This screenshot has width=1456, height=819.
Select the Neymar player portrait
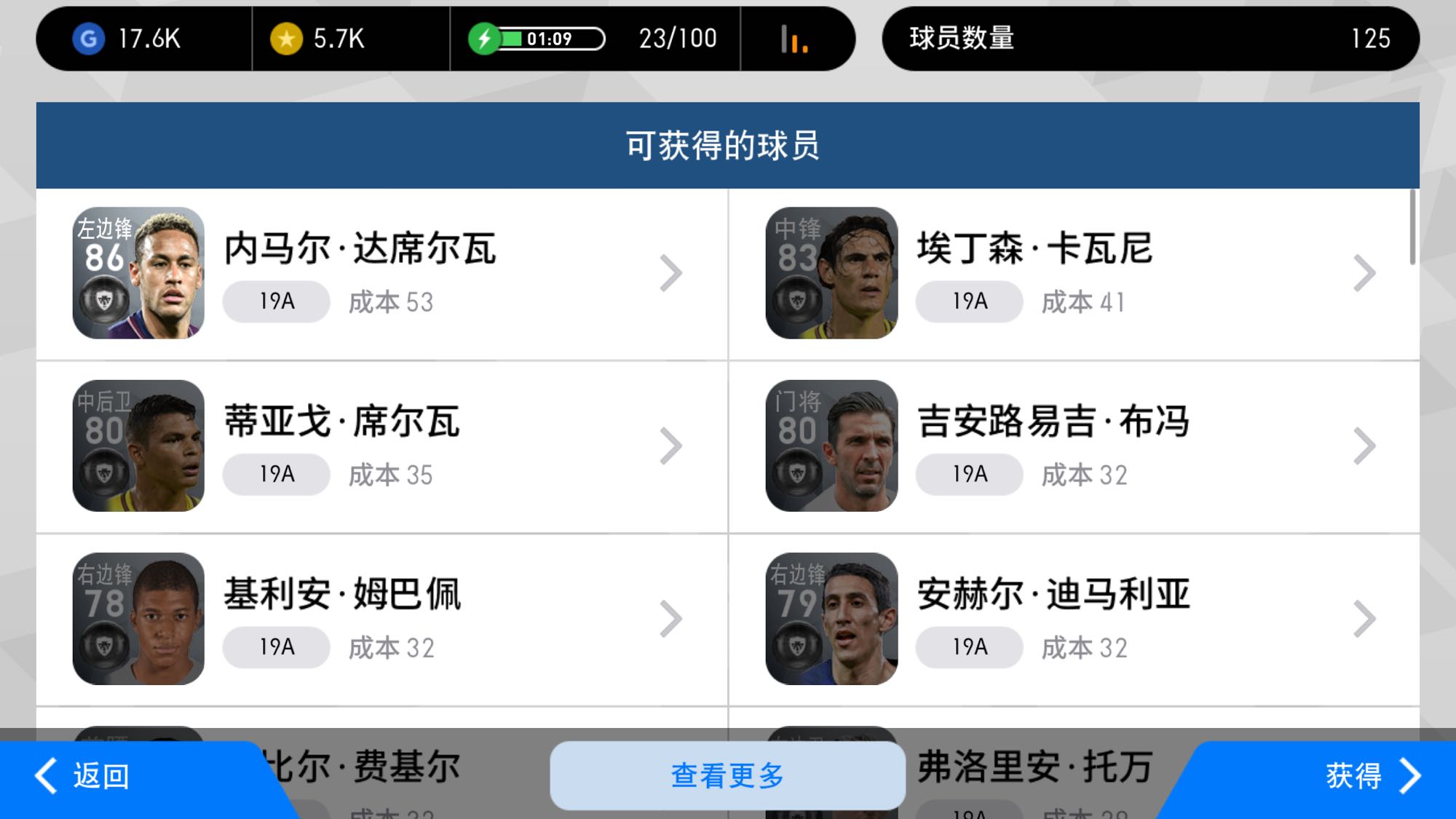coord(138,273)
